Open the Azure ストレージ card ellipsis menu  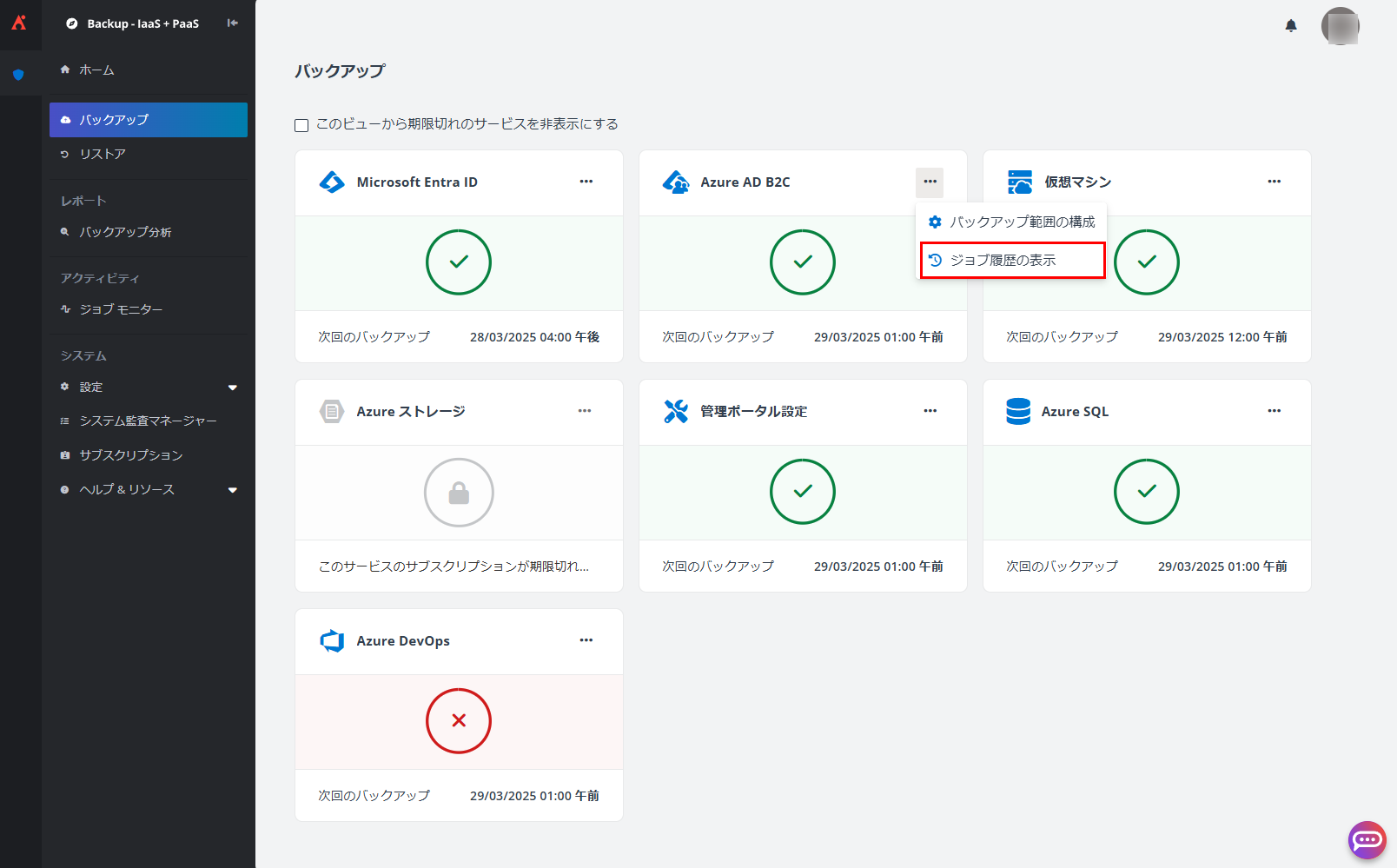click(585, 411)
